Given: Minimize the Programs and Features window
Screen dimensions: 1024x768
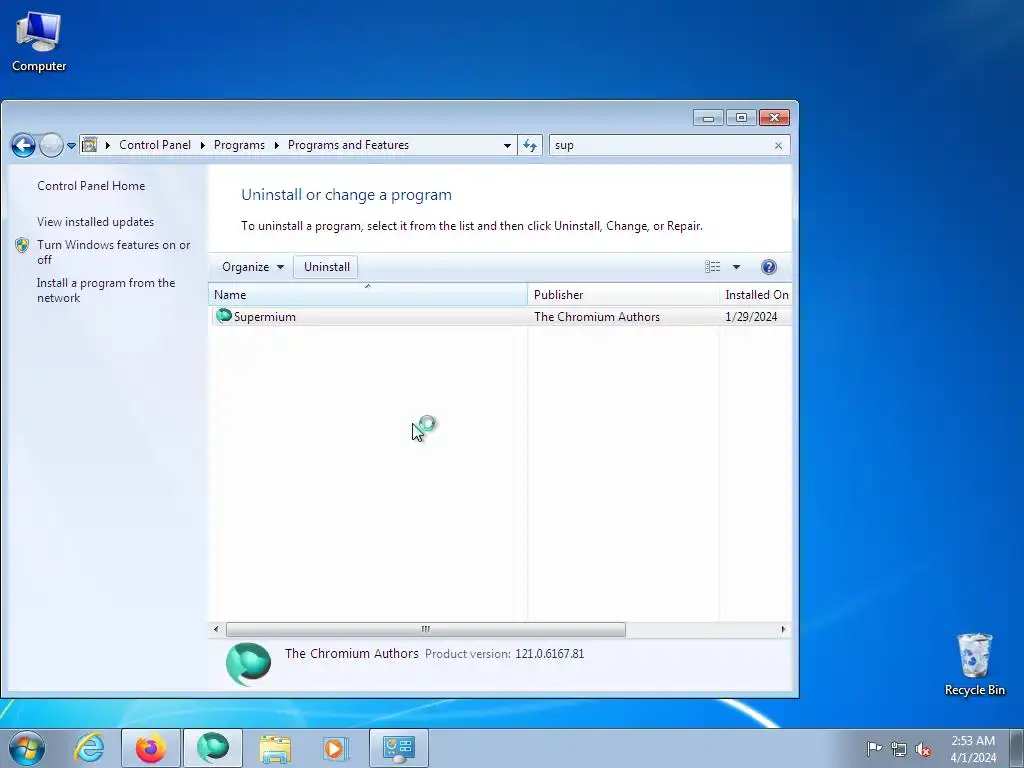Looking at the screenshot, I should pos(709,118).
